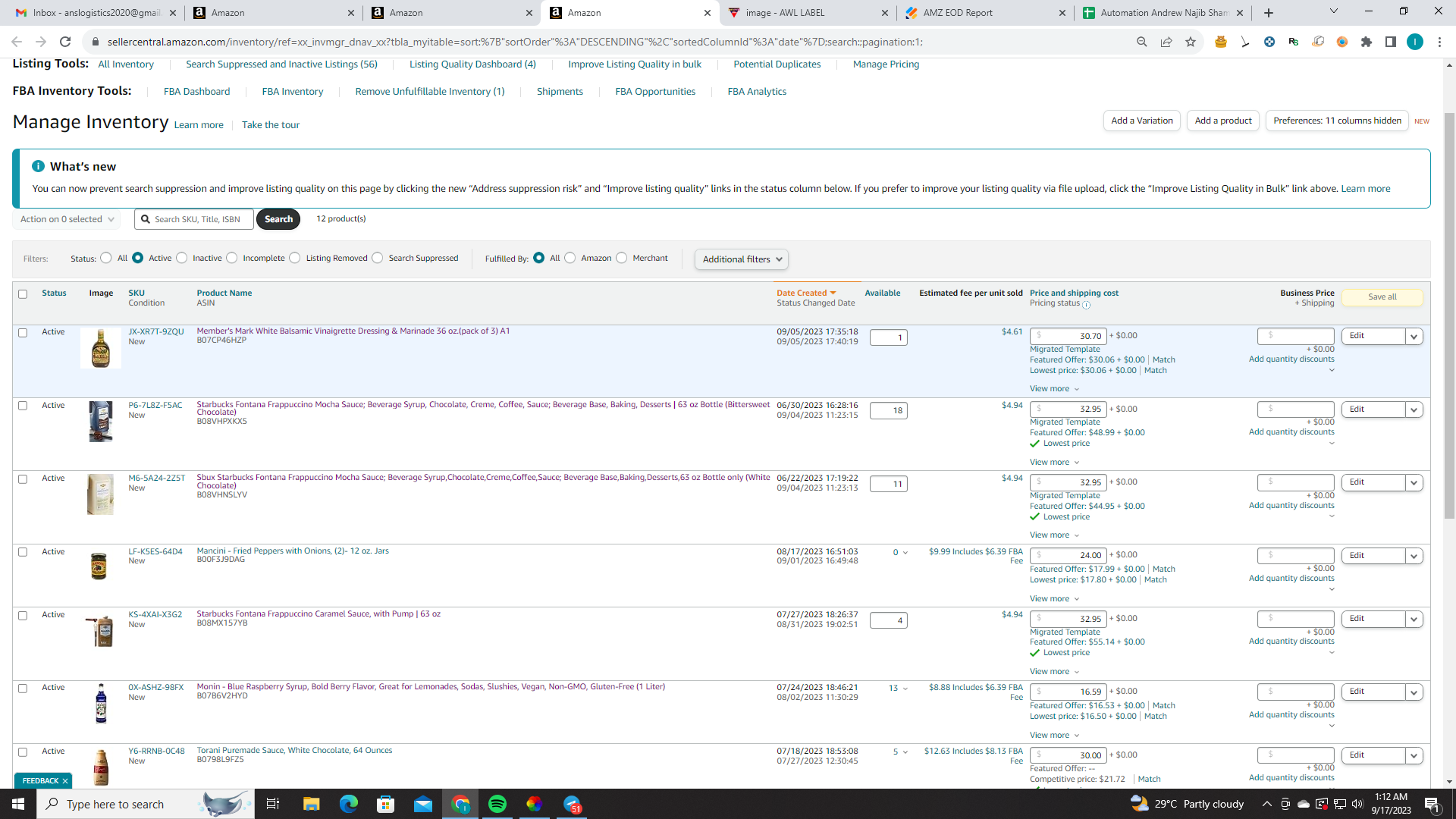Open the tab search chevron in Chrome
The image size is (1456, 819).
[1334, 11]
